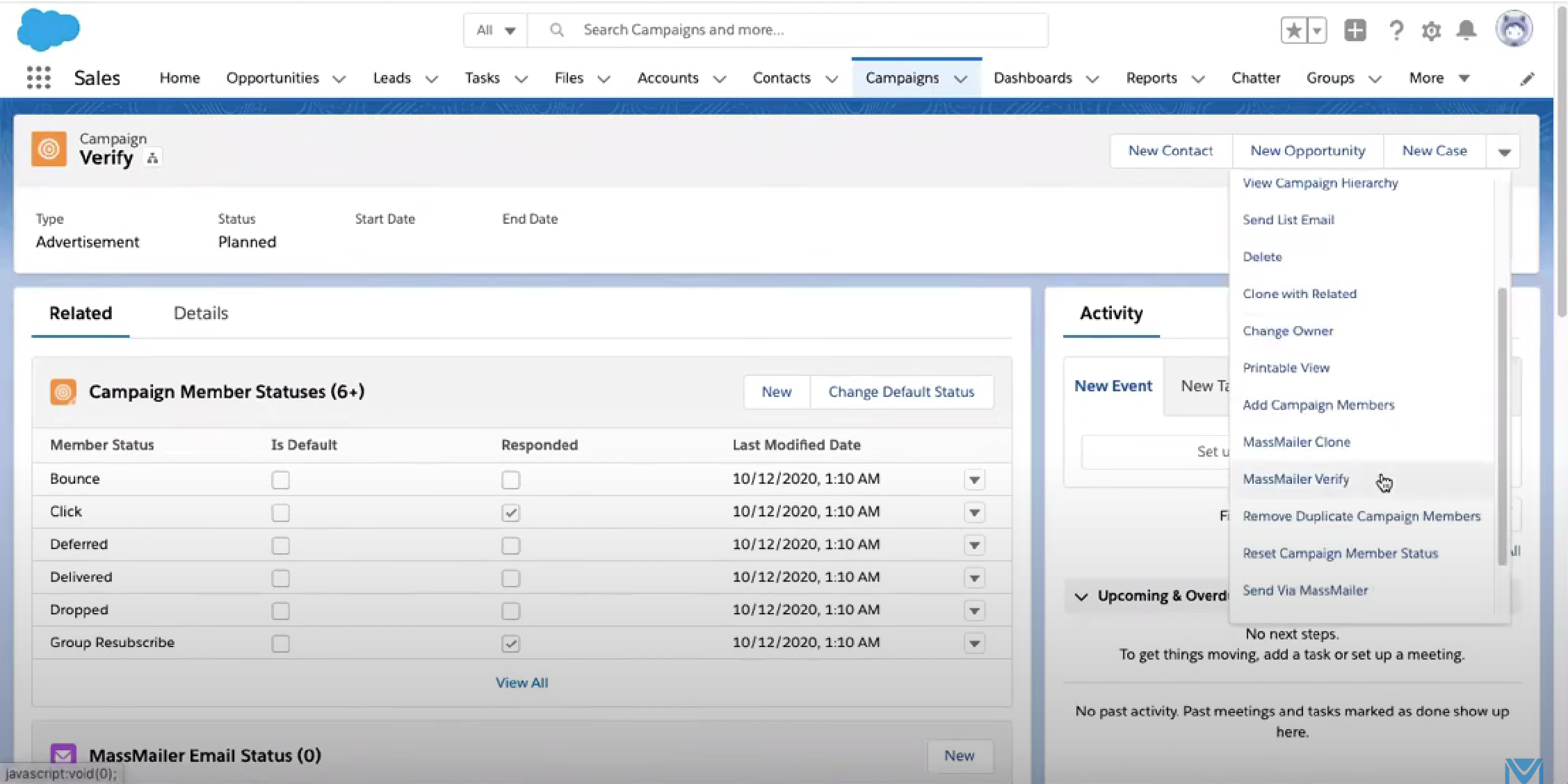Switch to the New Event activity tab
This screenshot has height=784, width=1568.
(1113, 386)
